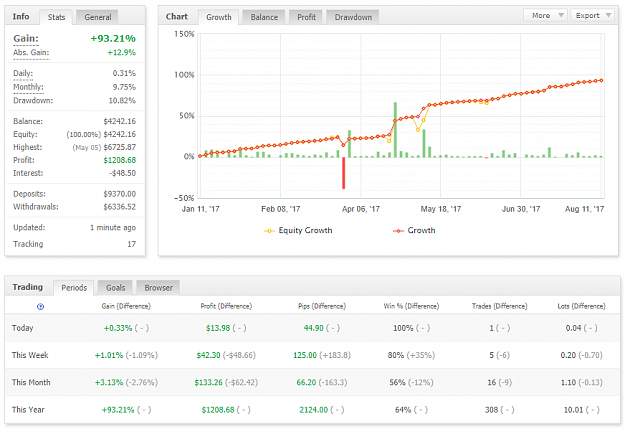Click the $6336.52 Withdrawals value
This screenshot has width=625, height=429.
[120, 207]
